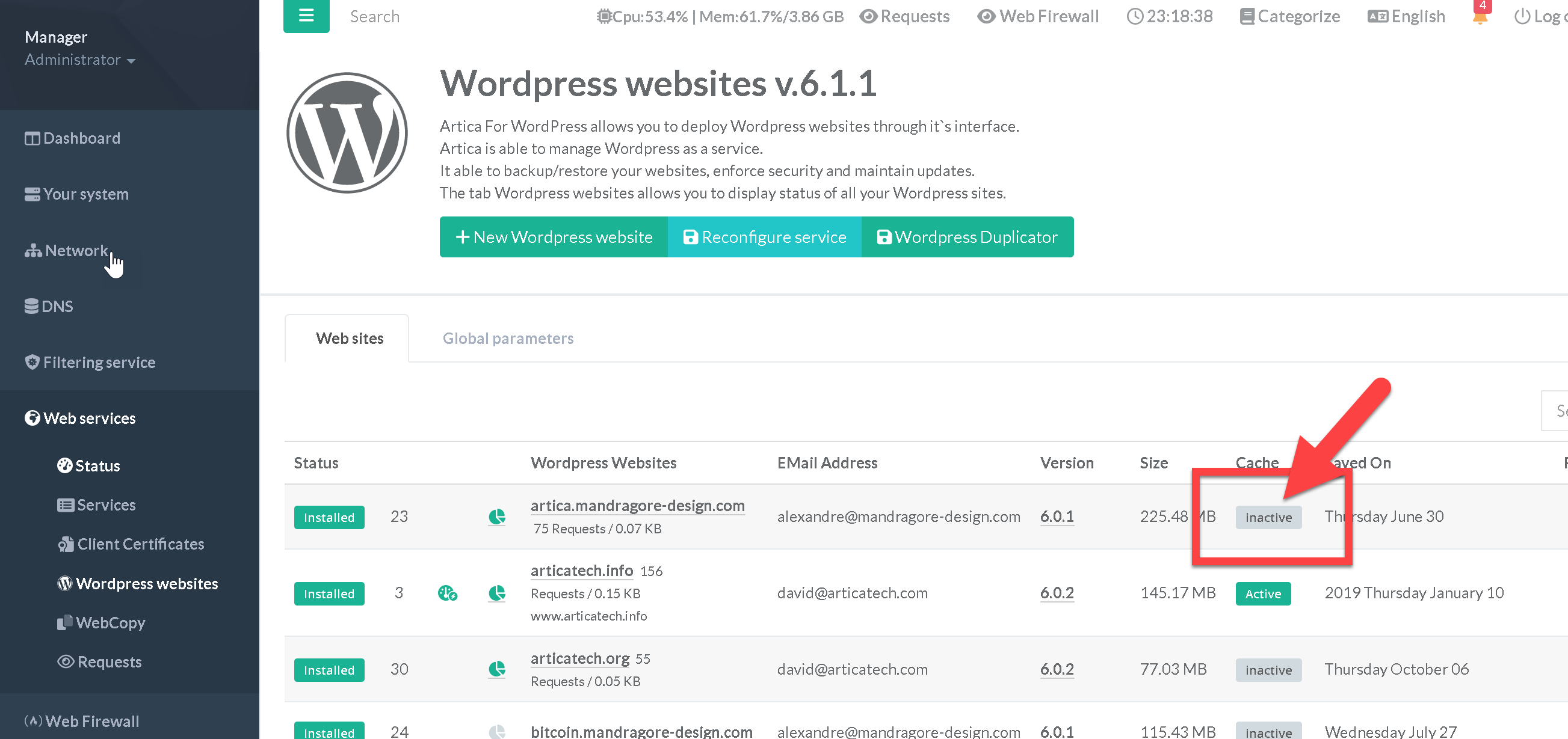Screen dimensions: 1568x739
Task: Click pie chart icon in articatech.org row
Action: point(497,670)
